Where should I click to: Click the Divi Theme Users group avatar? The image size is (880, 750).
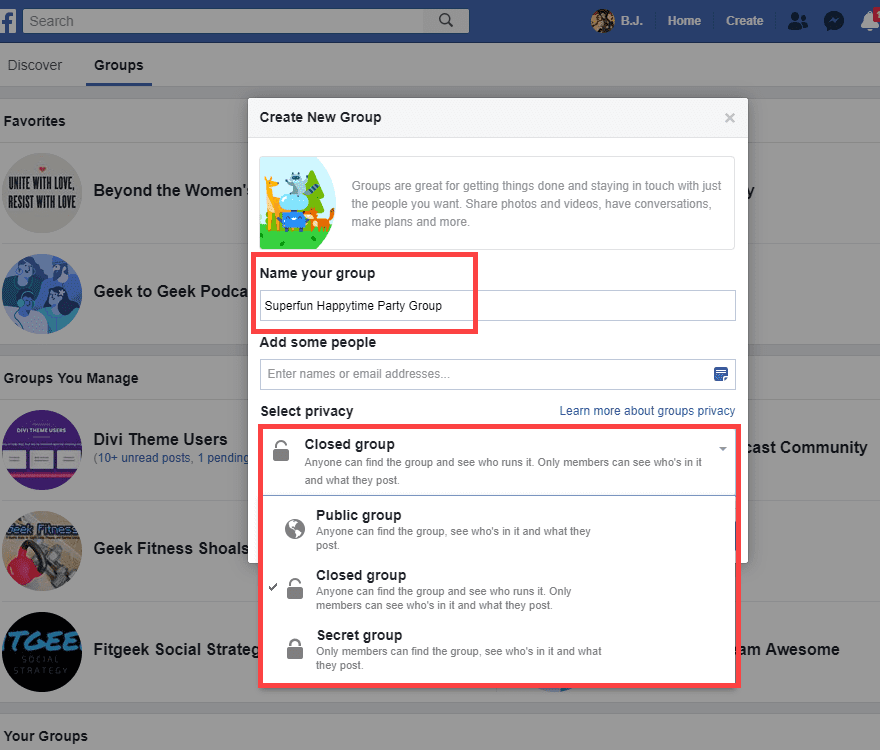pyautogui.click(x=42, y=450)
